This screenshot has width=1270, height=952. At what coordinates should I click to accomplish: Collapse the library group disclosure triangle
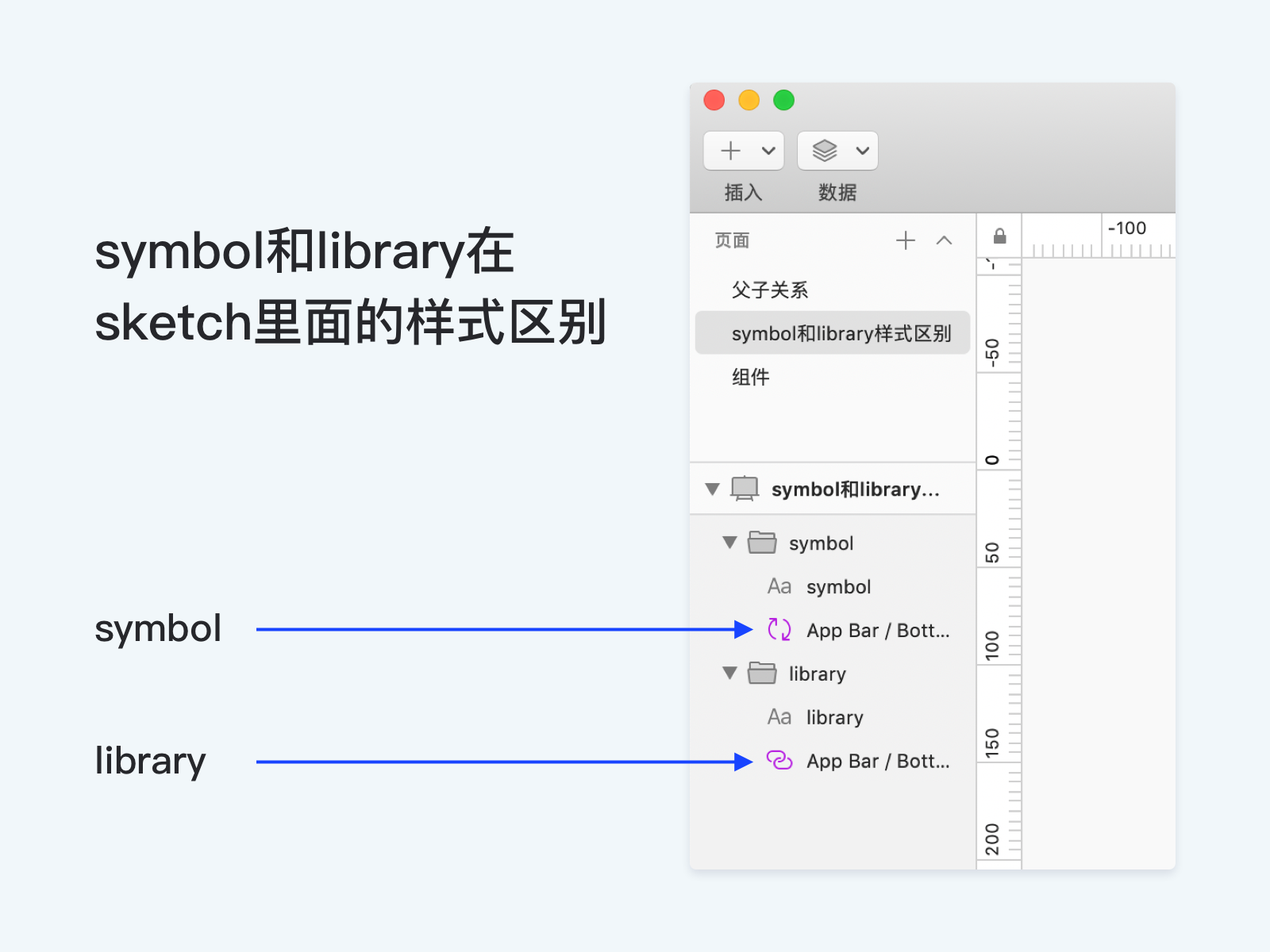click(x=729, y=674)
